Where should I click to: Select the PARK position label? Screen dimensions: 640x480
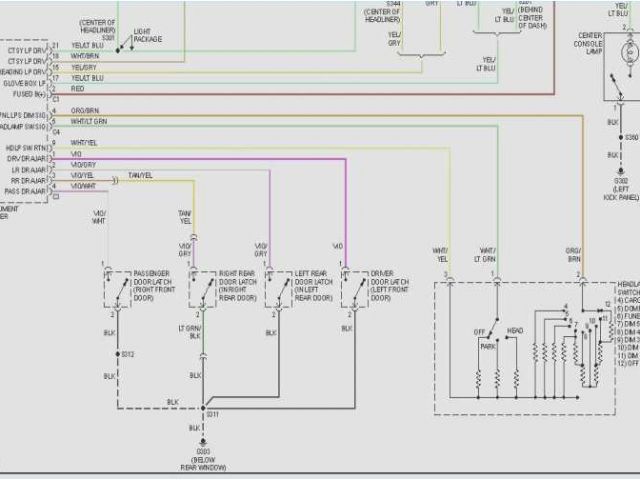pyautogui.click(x=488, y=347)
